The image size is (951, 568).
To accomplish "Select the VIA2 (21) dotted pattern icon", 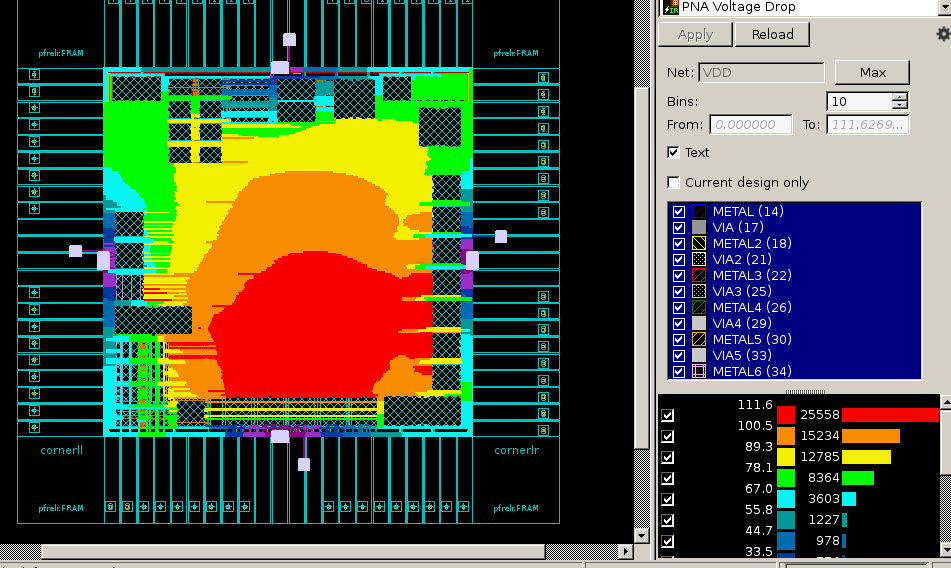I will coord(699,259).
